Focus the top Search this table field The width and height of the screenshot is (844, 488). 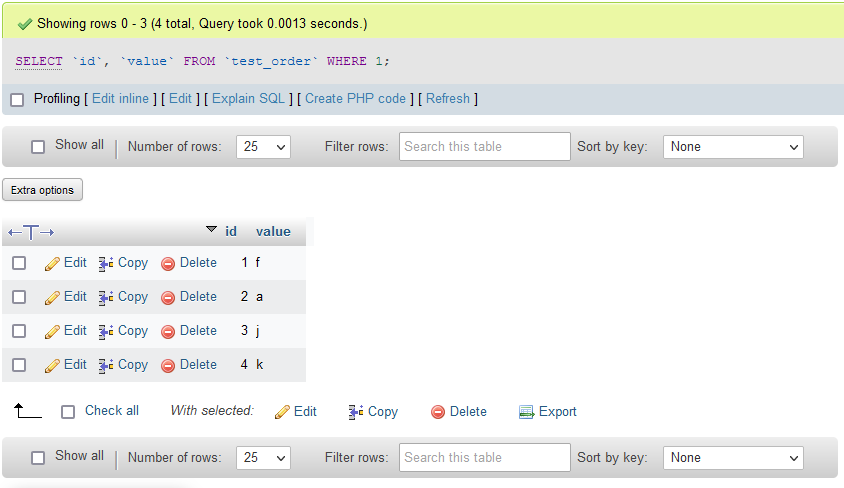(484, 146)
